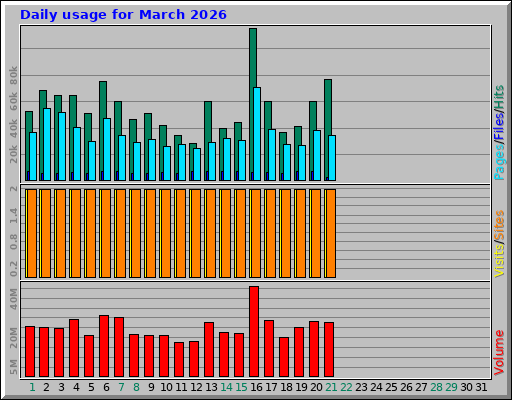
Task: Click green day label "28" on the x-axis
Action: pyautogui.click(x=436, y=387)
